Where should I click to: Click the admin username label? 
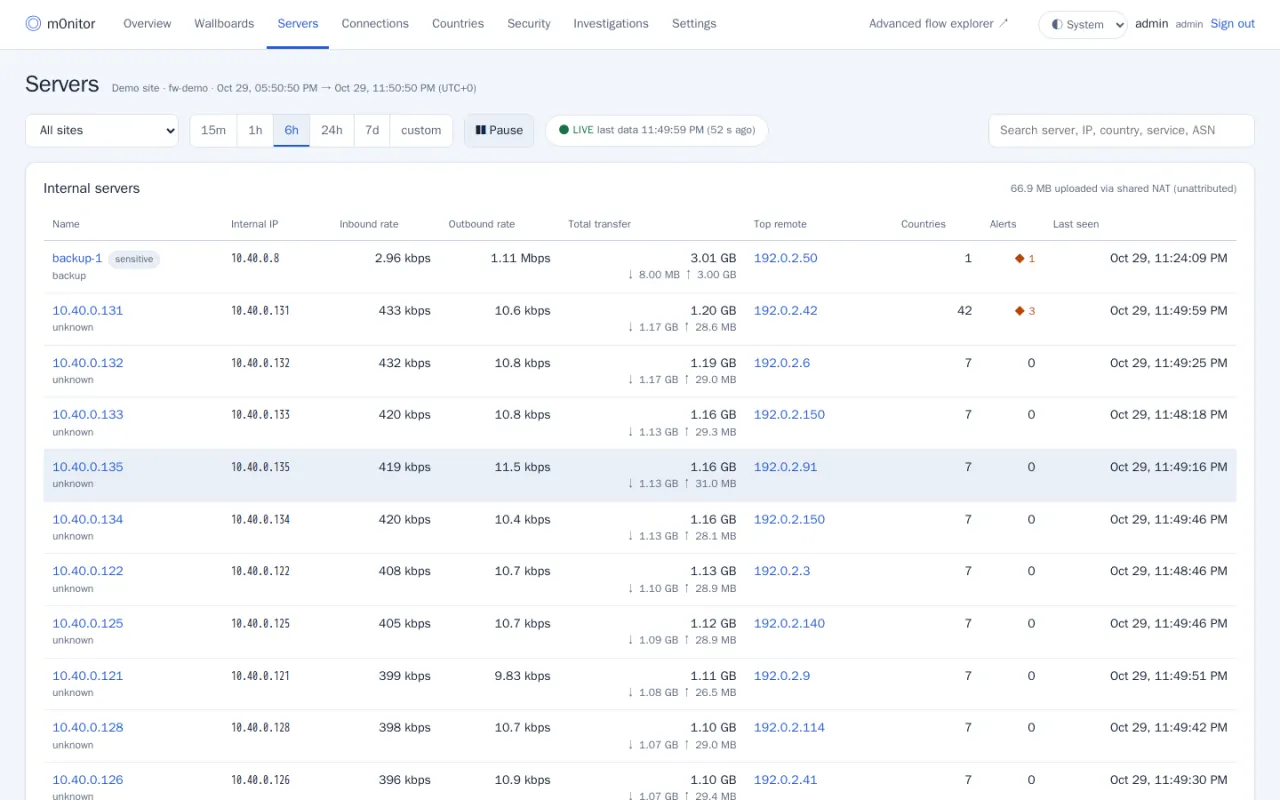(x=1152, y=24)
